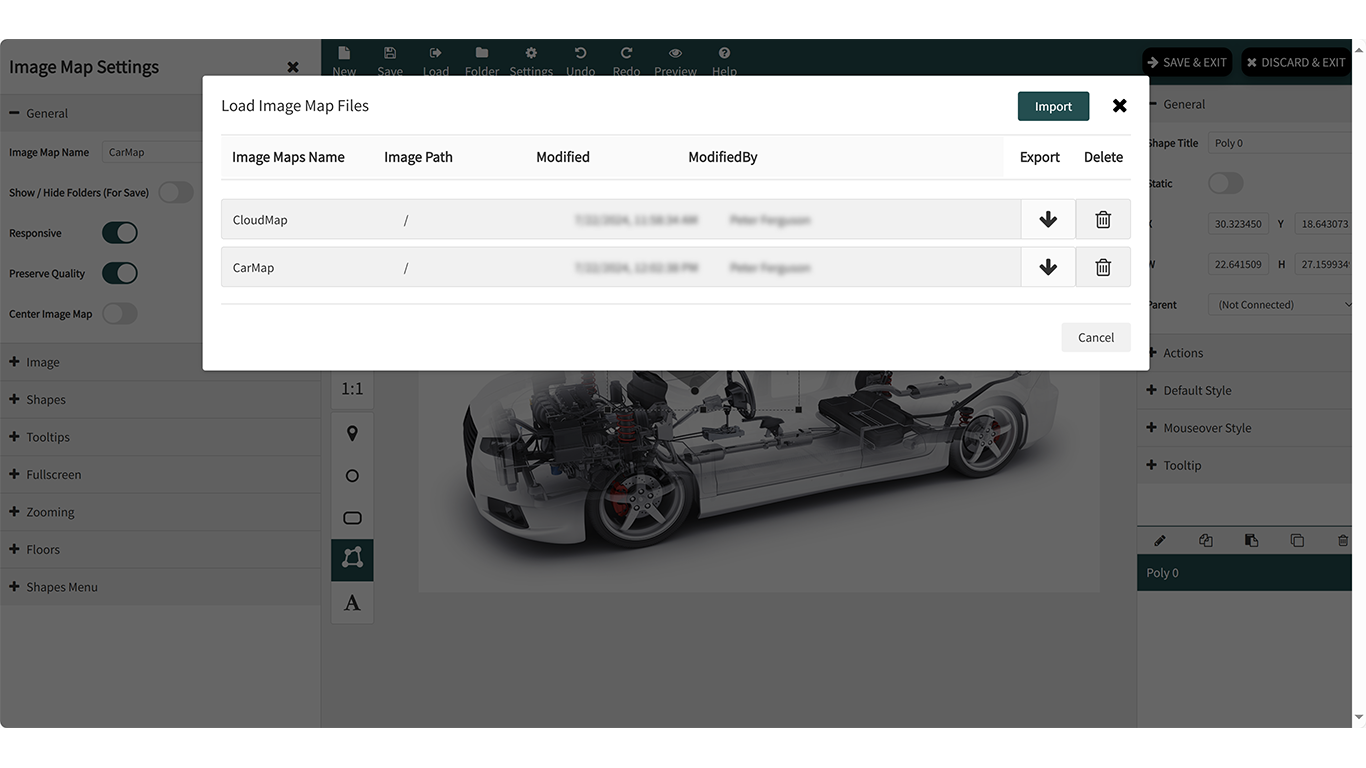Click the Import button

tap(1053, 106)
